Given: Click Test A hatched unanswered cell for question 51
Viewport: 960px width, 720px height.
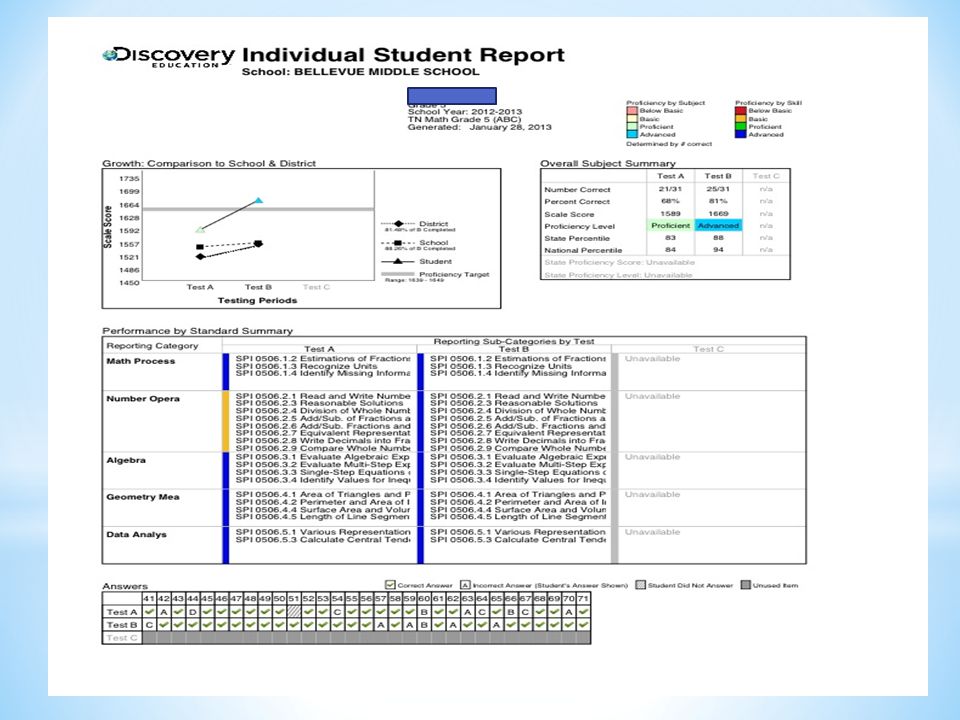Looking at the screenshot, I should click(294, 612).
